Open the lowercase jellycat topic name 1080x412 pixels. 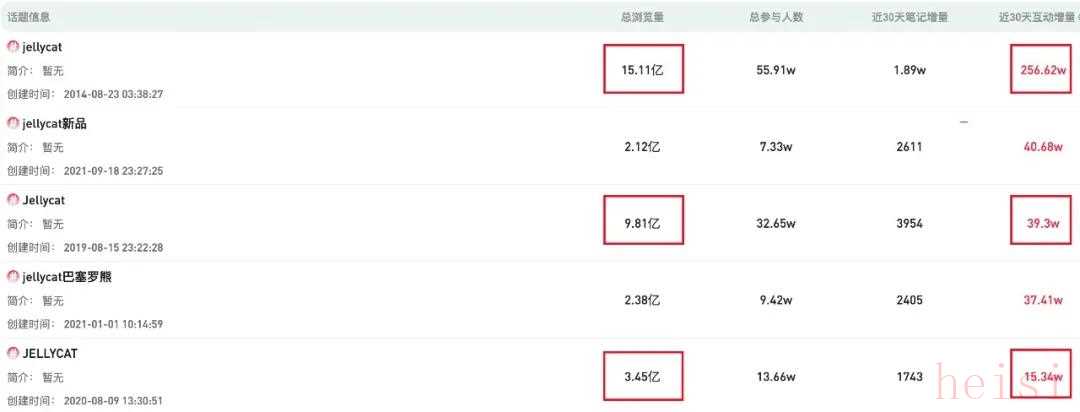point(43,47)
